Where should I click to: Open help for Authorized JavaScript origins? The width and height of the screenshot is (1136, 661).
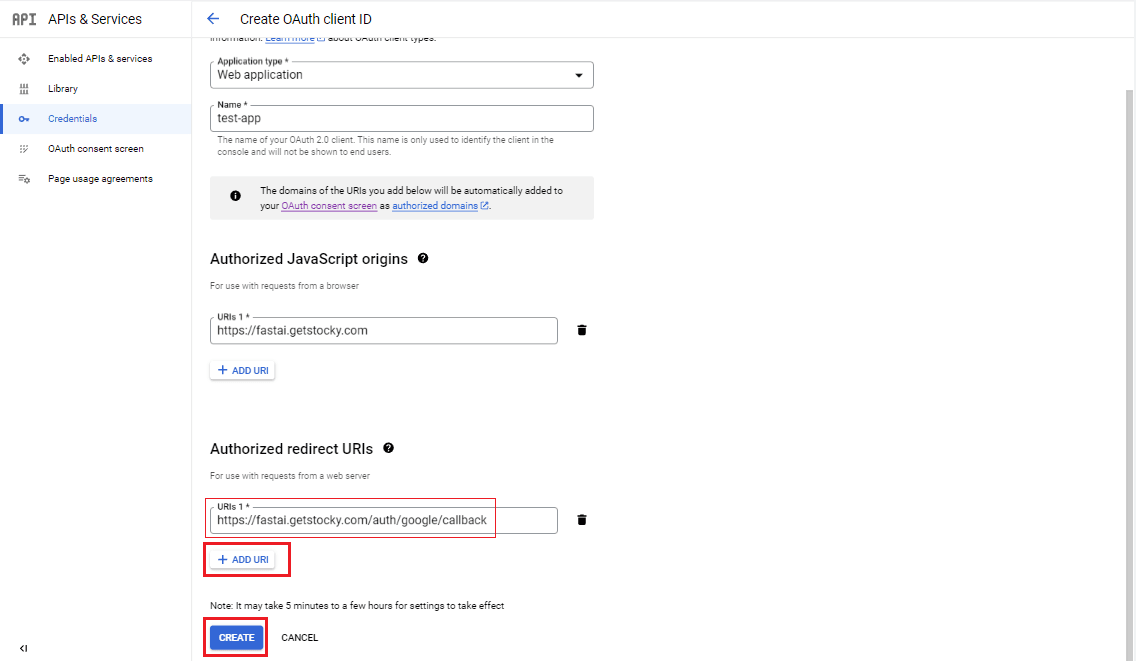[x=423, y=258]
